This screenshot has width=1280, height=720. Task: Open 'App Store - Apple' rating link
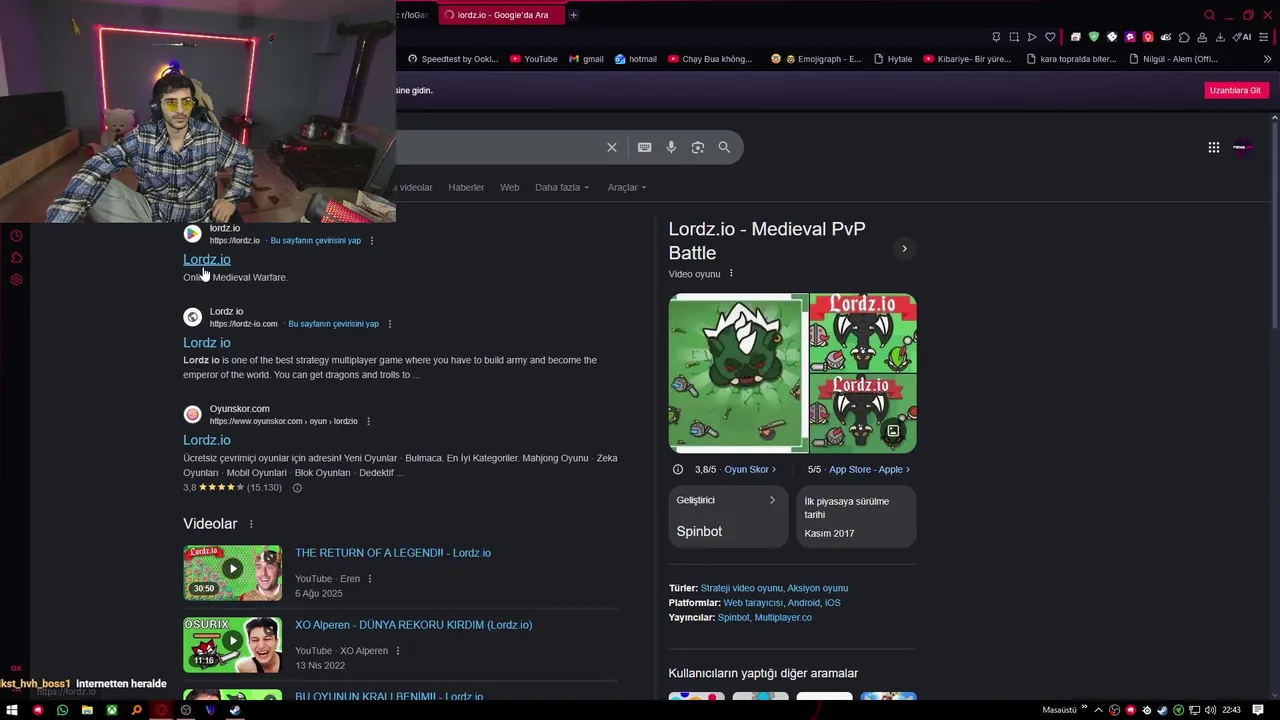(869, 470)
